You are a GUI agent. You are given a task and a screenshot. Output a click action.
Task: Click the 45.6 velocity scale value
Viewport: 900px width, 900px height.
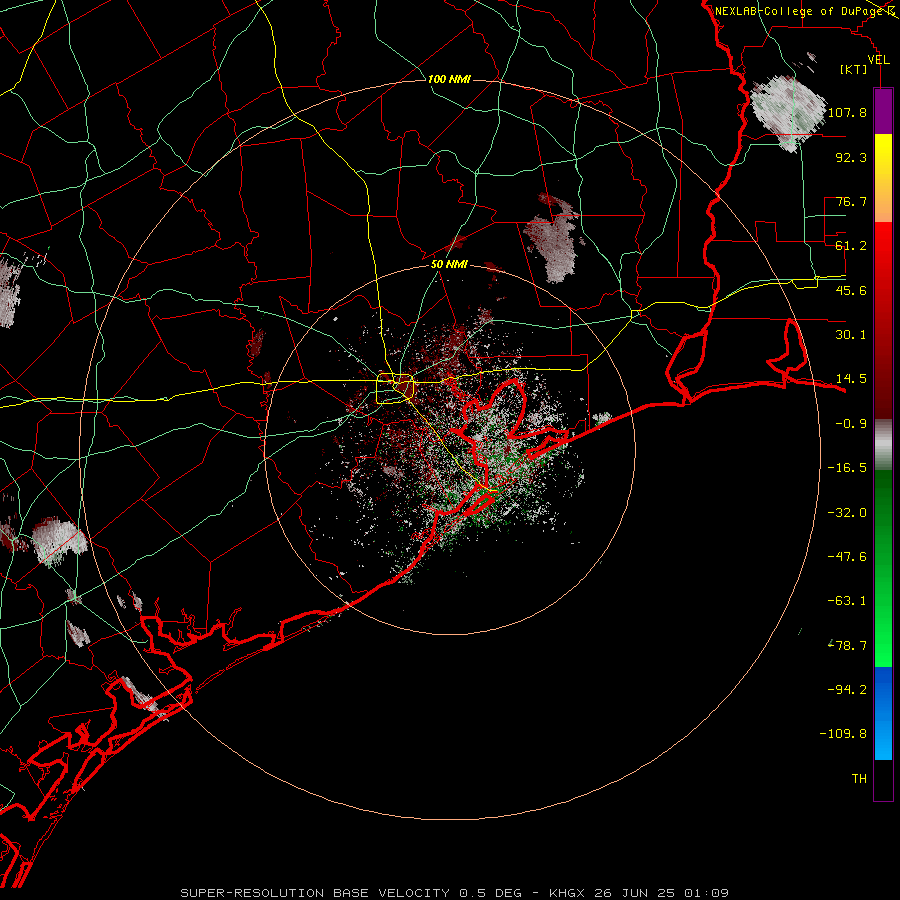pyautogui.click(x=851, y=290)
